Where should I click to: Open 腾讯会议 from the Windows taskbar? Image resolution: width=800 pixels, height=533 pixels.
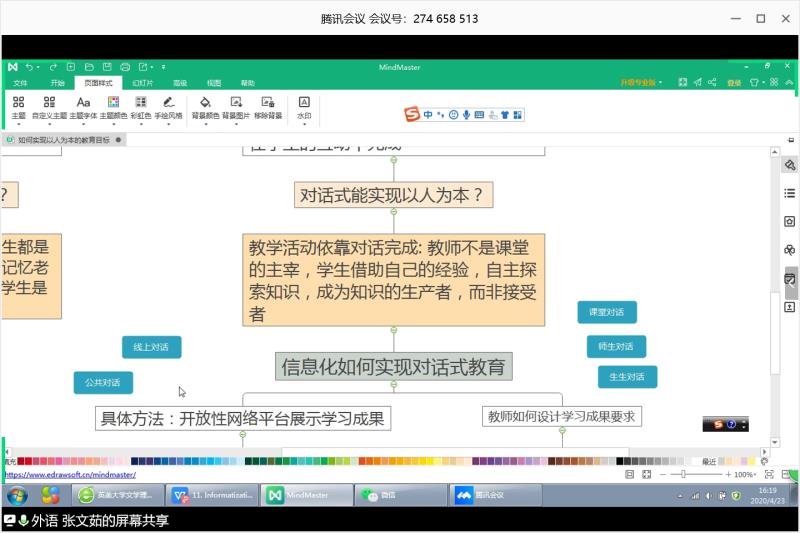494,495
